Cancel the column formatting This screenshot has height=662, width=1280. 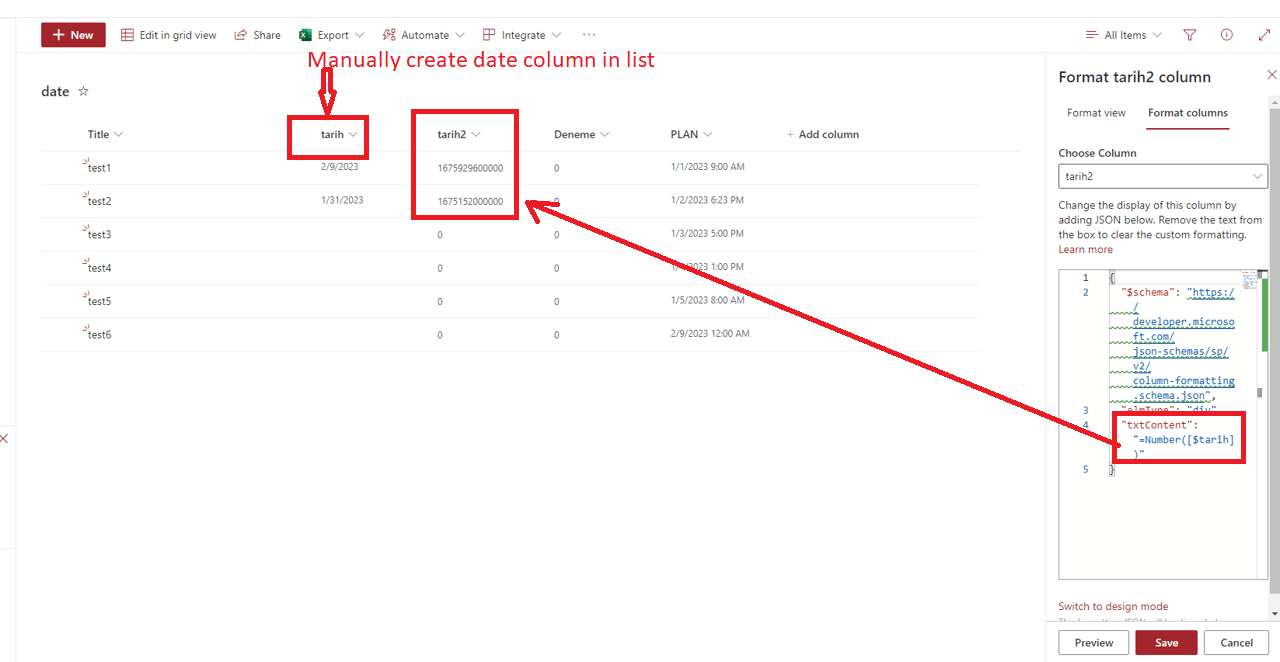tap(1236, 642)
